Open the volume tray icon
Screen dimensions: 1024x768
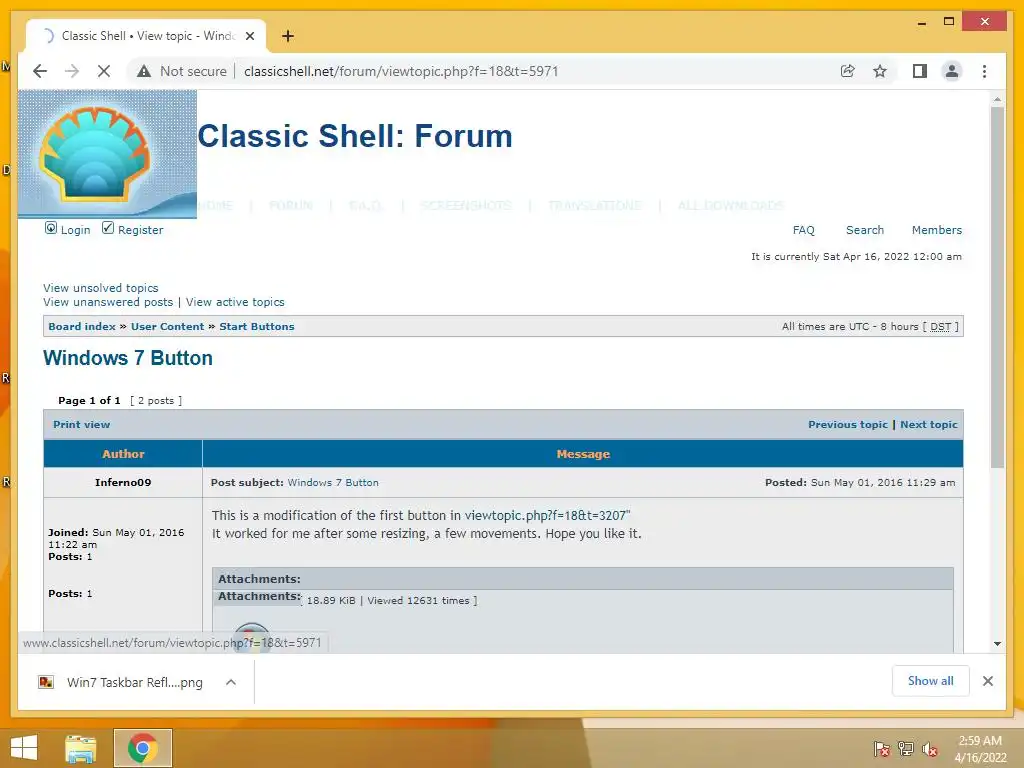click(x=930, y=748)
